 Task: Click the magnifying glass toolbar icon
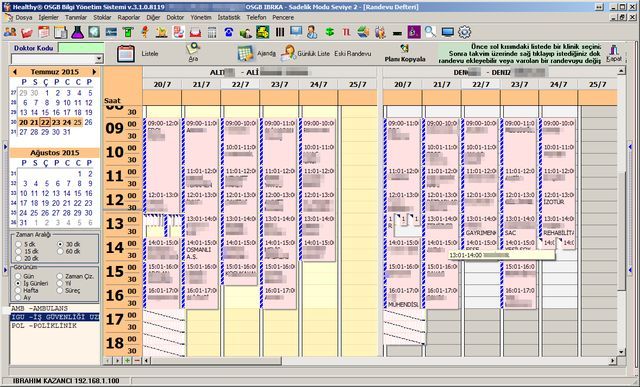[x=430, y=32]
